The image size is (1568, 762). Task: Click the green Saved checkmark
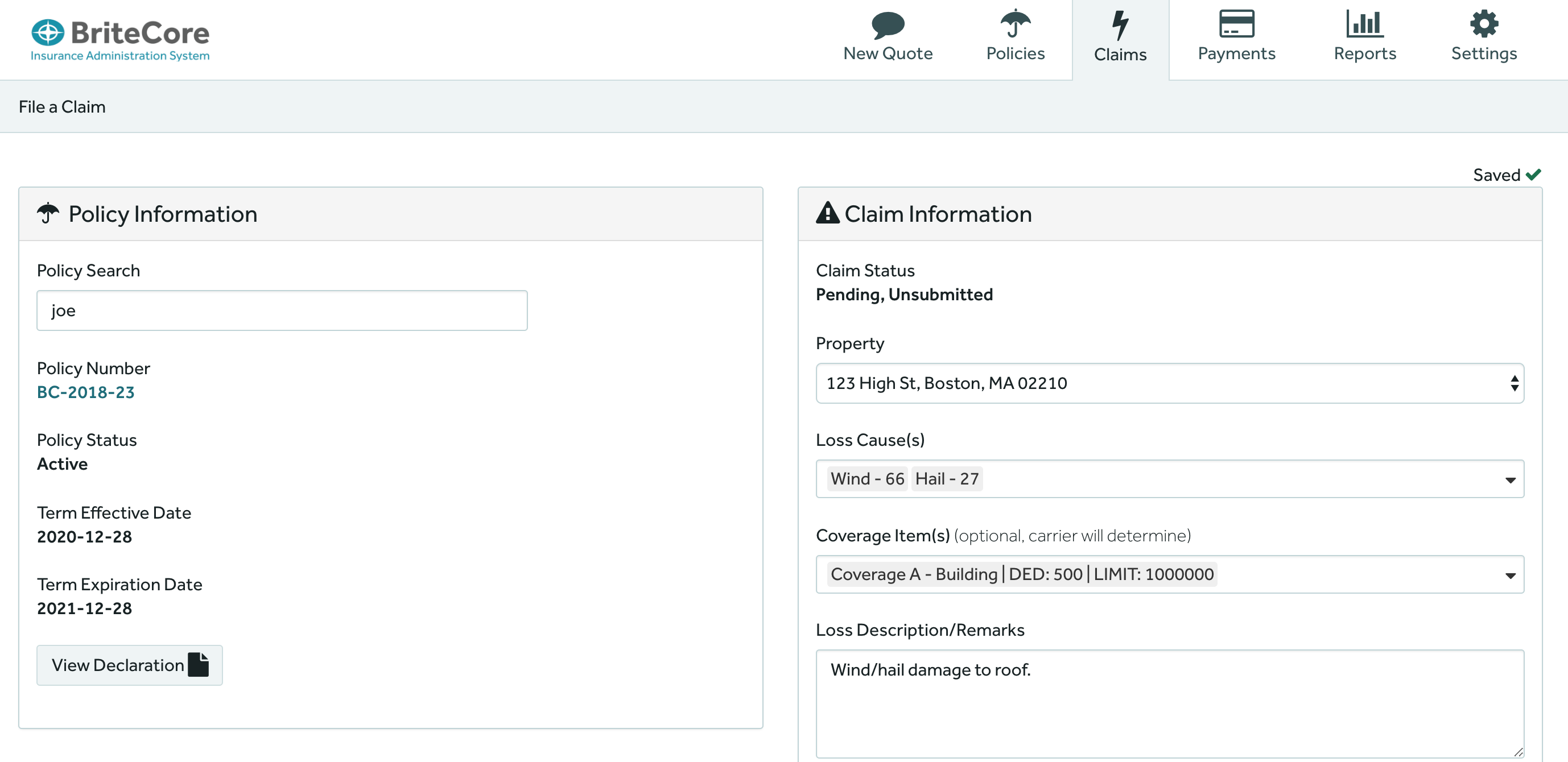point(1533,175)
